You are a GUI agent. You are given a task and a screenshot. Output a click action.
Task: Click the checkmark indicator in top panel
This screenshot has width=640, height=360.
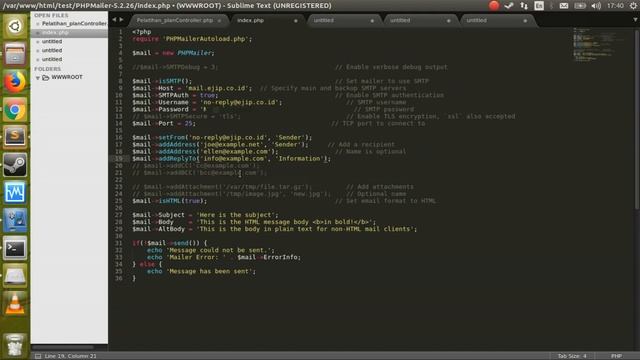(x=509, y=5)
